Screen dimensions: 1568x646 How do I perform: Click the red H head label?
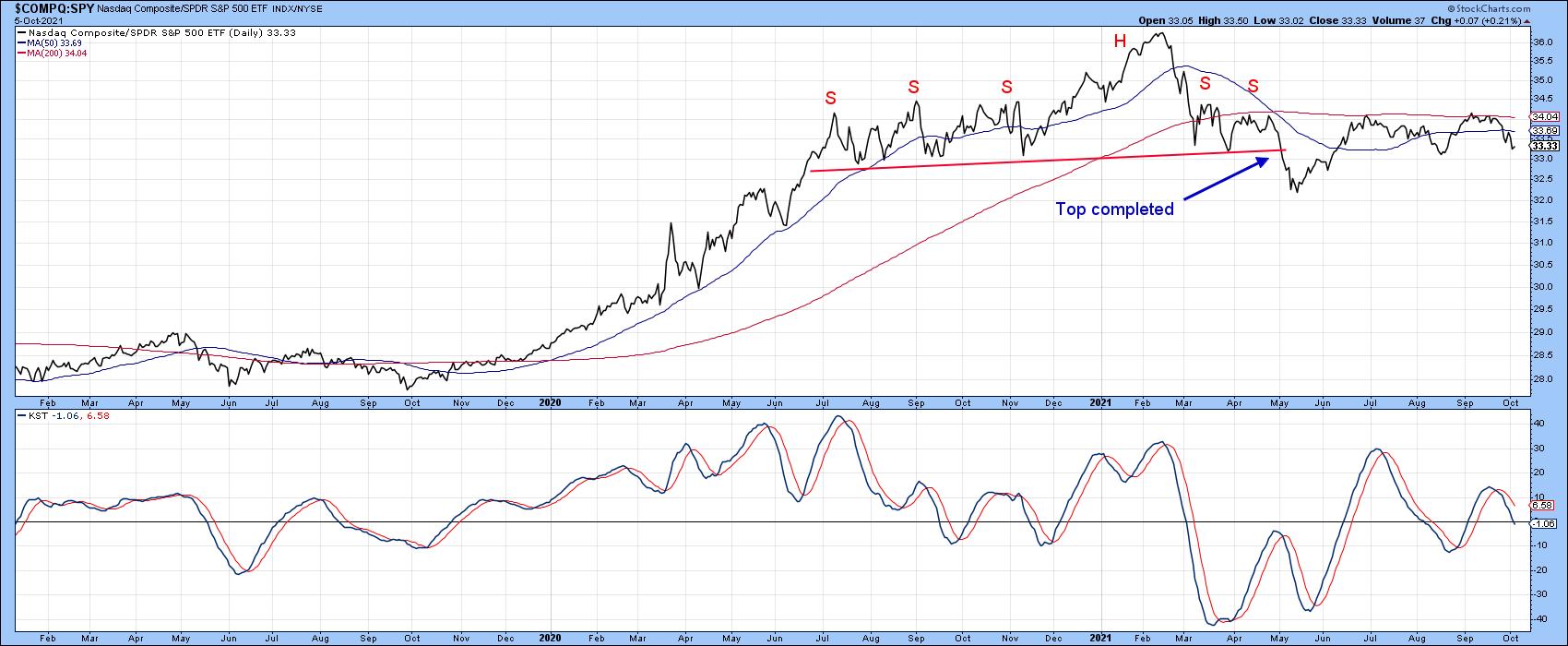tap(1120, 41)
